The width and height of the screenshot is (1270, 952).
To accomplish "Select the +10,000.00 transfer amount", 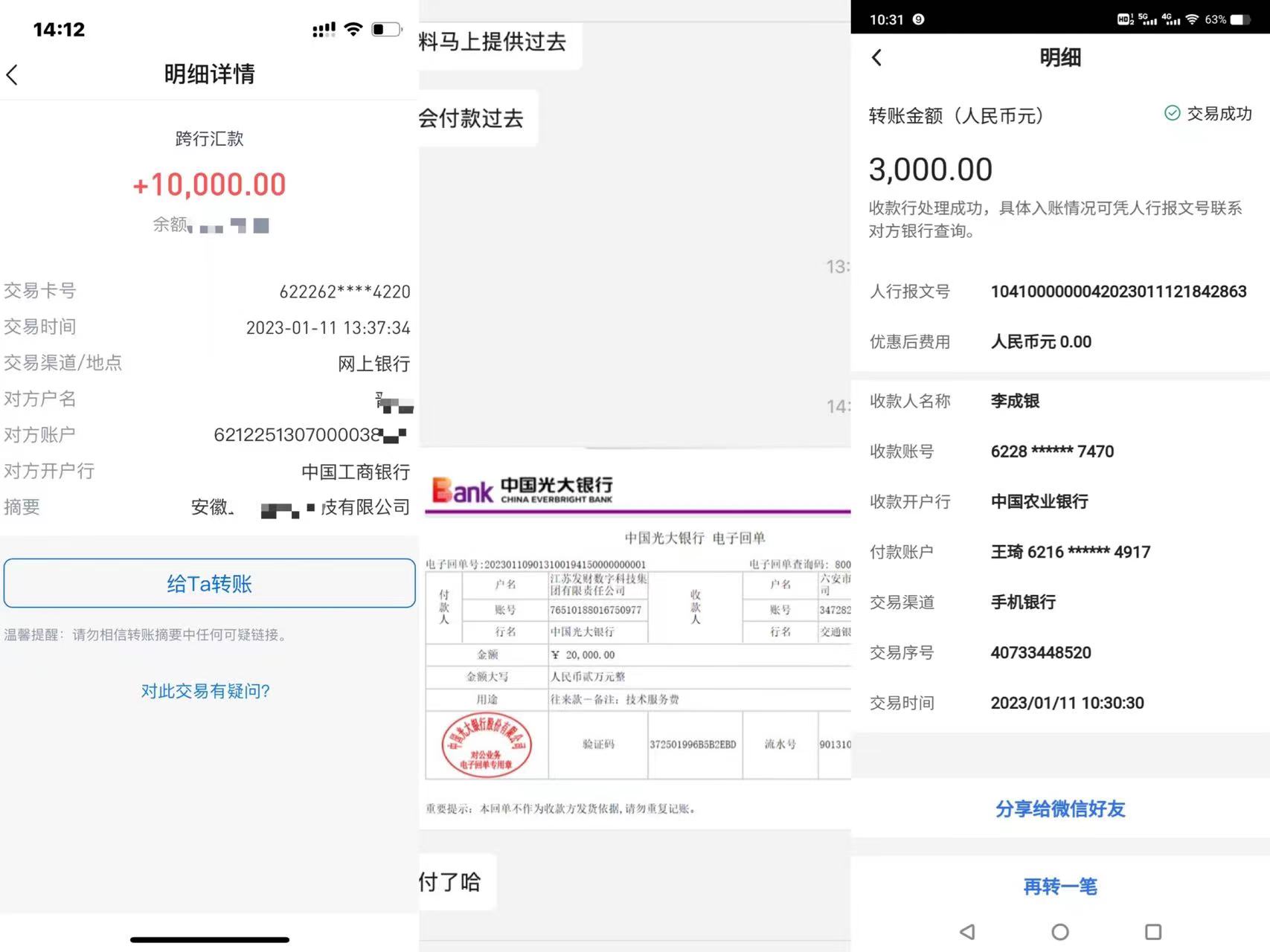I will 209,184.
